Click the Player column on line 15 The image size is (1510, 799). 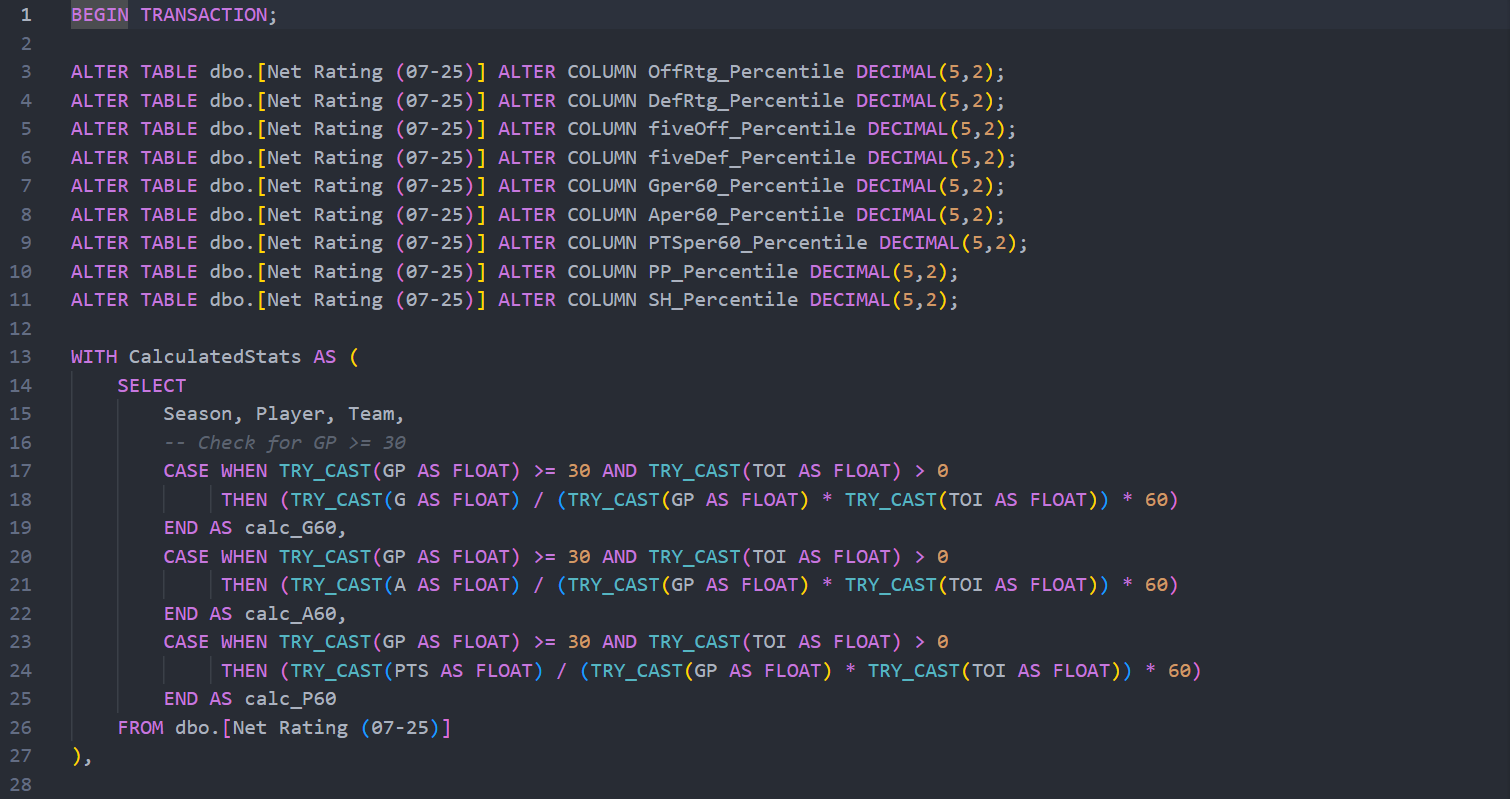tap(290, 414)
